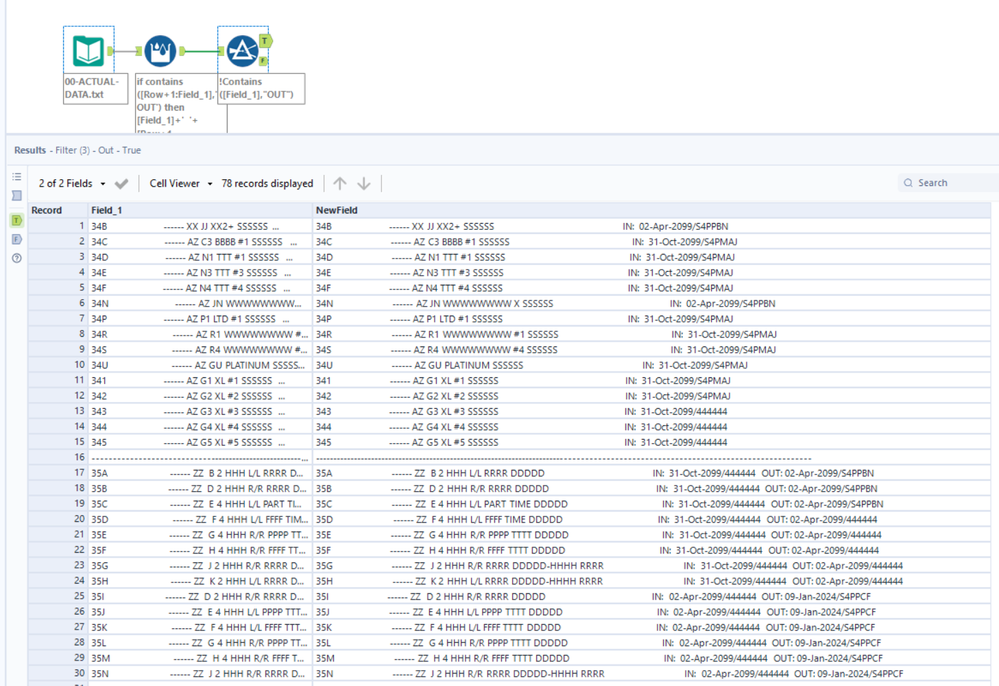Click the Record column header
Image resolution: width=999 pixels, height=686 pixels.
pyautogui.click(x=58, y=210)
